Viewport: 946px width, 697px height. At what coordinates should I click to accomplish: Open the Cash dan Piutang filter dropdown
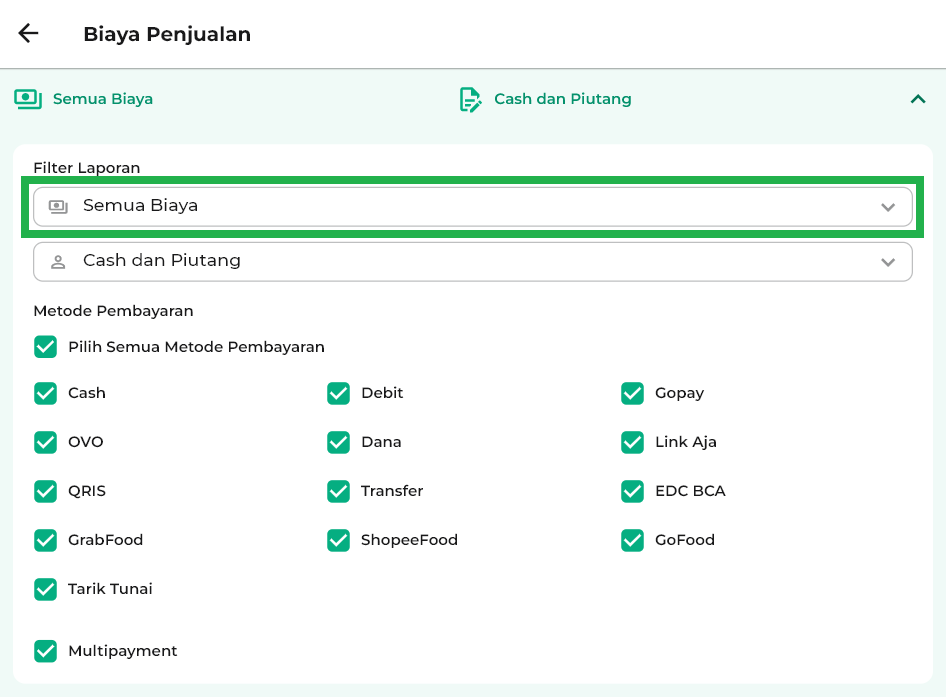pyautogui.click(x=472, y=262)
